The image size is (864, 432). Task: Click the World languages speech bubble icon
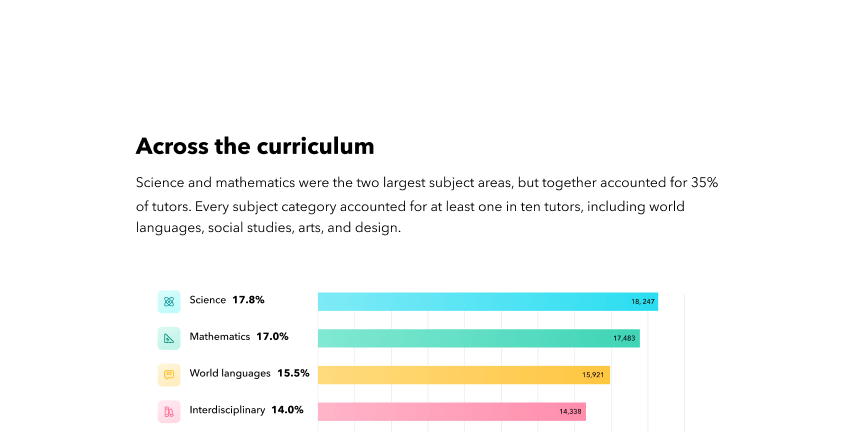169,375
